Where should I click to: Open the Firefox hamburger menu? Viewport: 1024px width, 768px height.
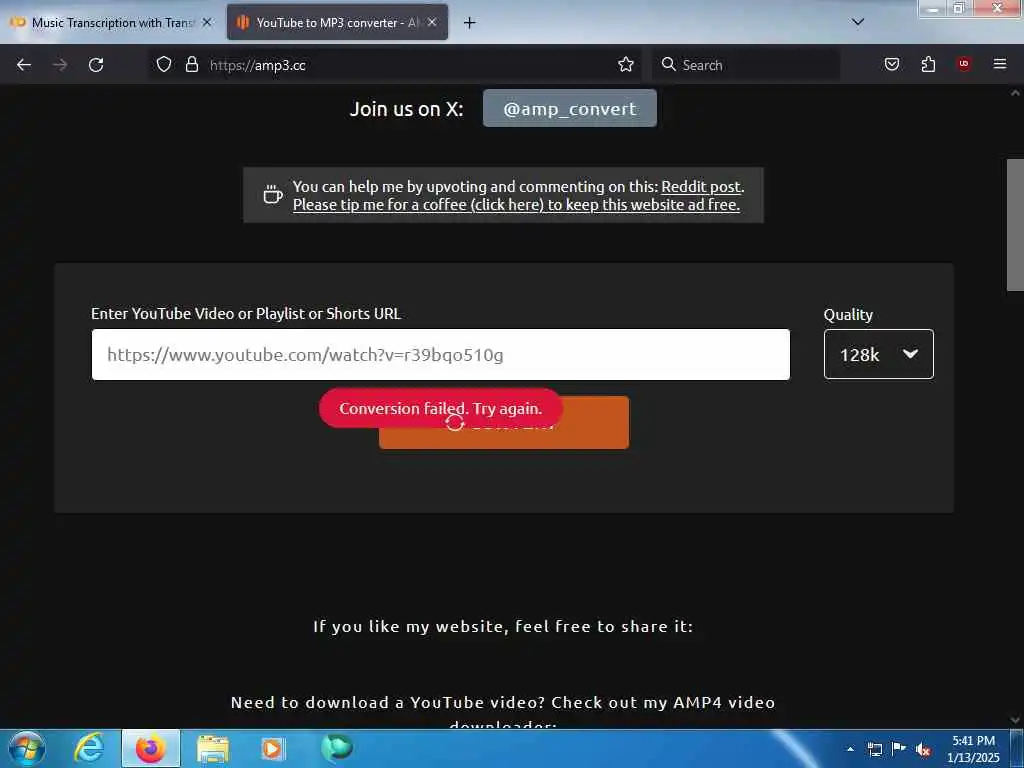click(1000, 64)
